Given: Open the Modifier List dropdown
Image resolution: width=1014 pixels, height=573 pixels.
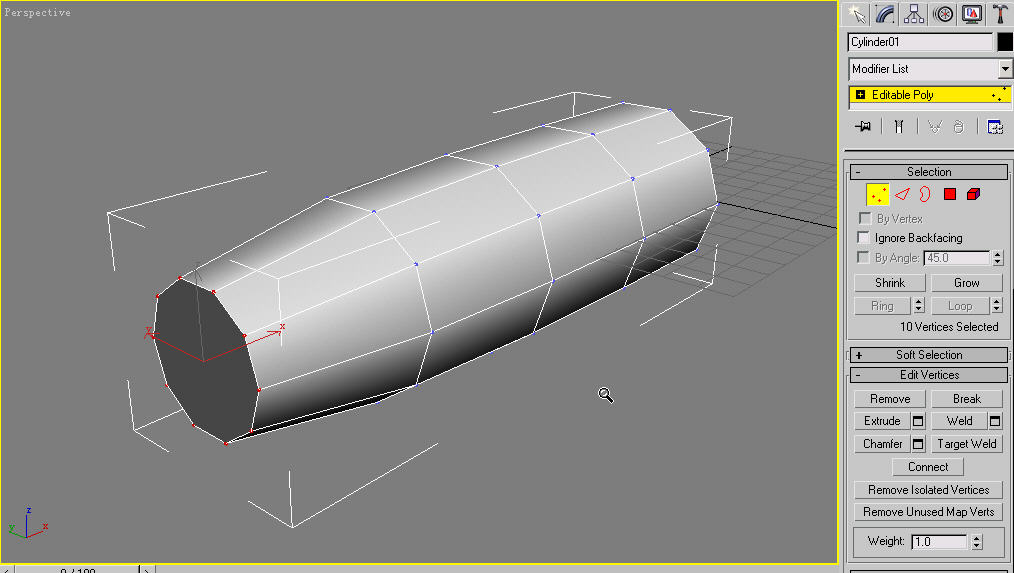Looking at the screenshot, I should click(x=1005, y=69).
